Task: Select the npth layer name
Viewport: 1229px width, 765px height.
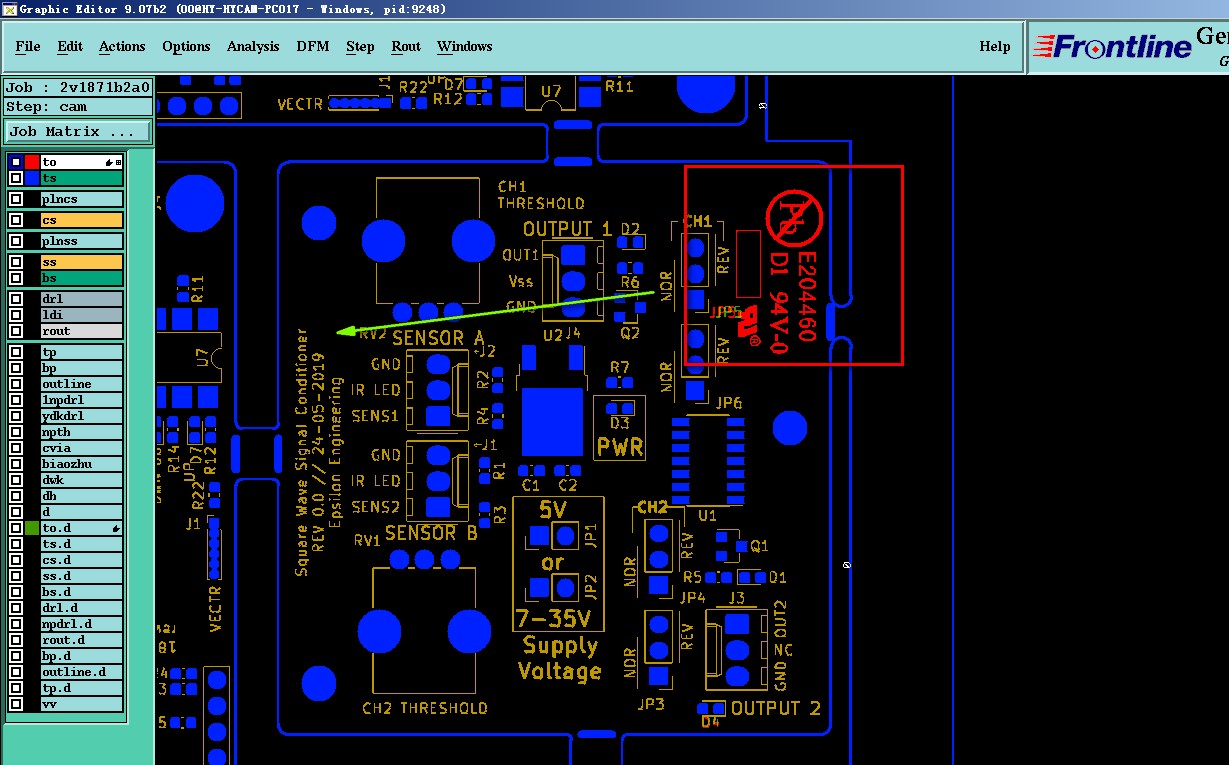Action: tap(82, 432)
